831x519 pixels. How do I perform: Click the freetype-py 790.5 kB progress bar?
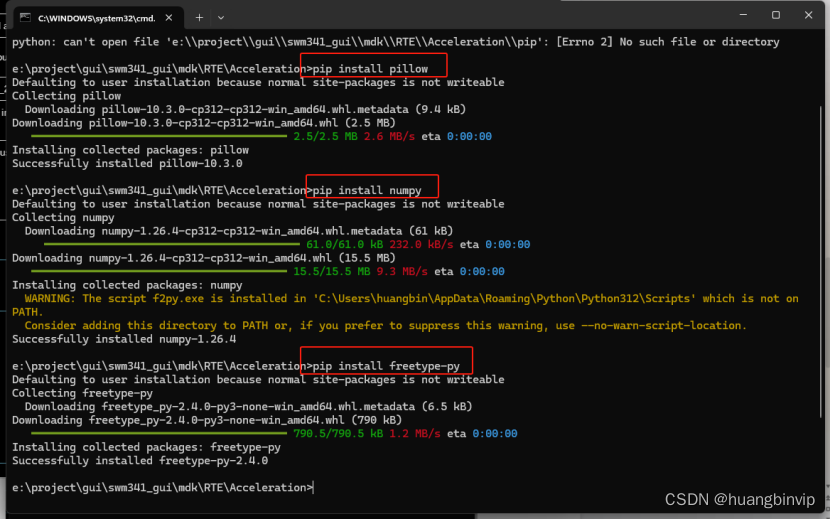click(x=159, y=434)
